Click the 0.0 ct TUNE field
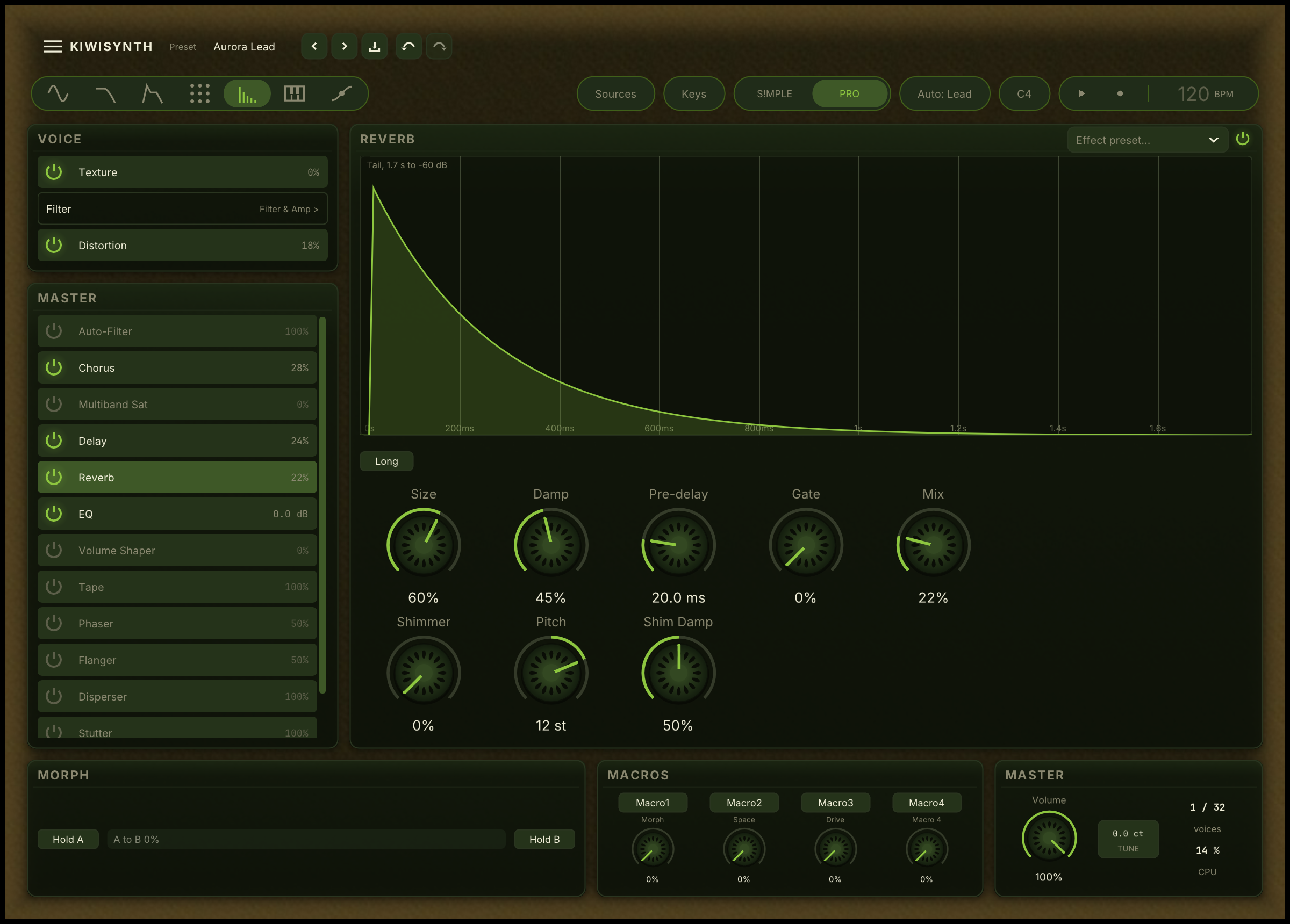The image size is (1290, 924). pyautogui.click(x=1128, y=839)
